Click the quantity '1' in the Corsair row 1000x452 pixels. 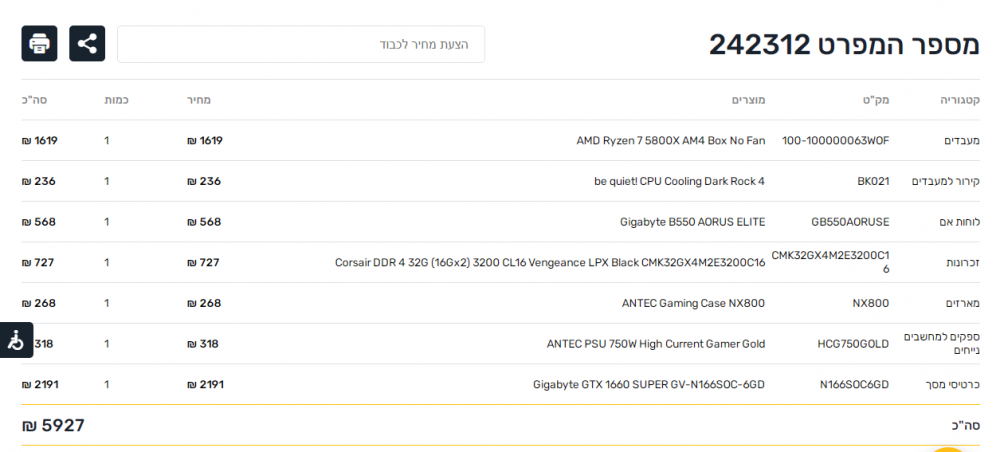point(107,263)
